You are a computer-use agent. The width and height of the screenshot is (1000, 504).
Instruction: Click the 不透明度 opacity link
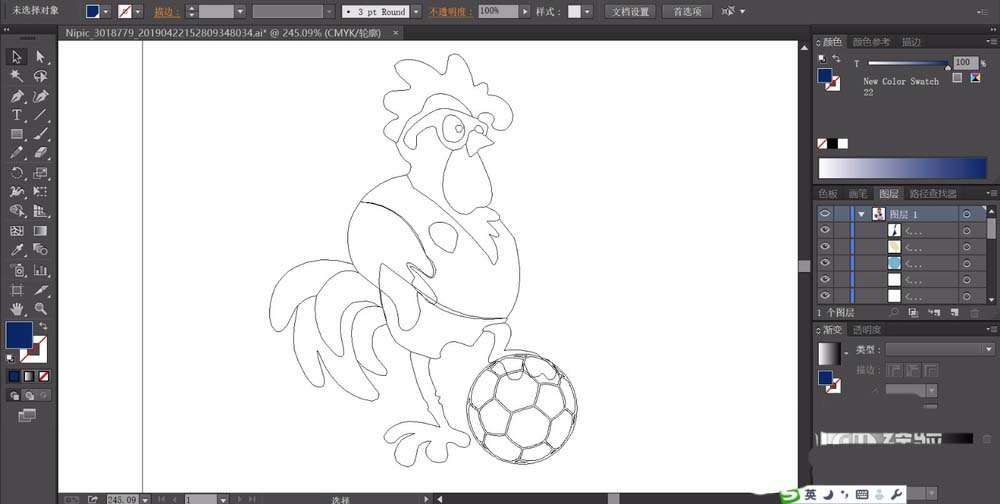451,12
